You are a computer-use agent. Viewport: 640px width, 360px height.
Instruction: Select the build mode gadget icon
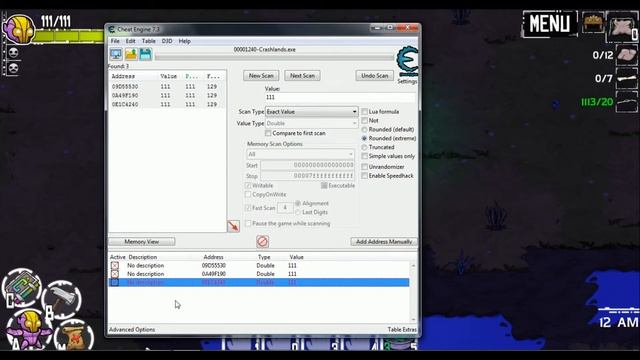tap(22, 288)
